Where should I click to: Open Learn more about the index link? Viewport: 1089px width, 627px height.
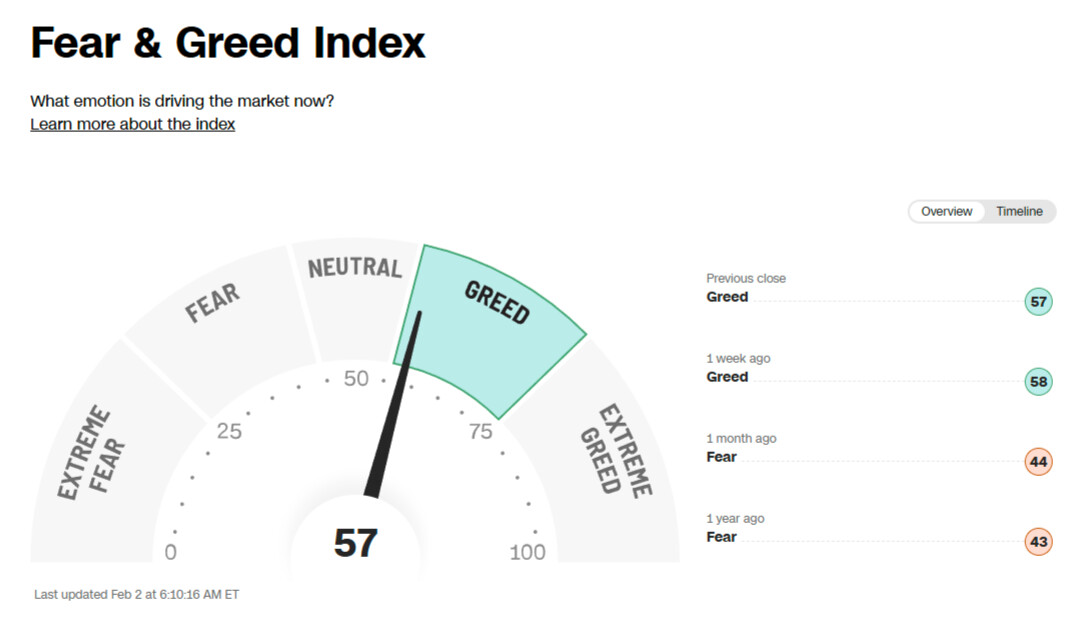tap(133, 124)
